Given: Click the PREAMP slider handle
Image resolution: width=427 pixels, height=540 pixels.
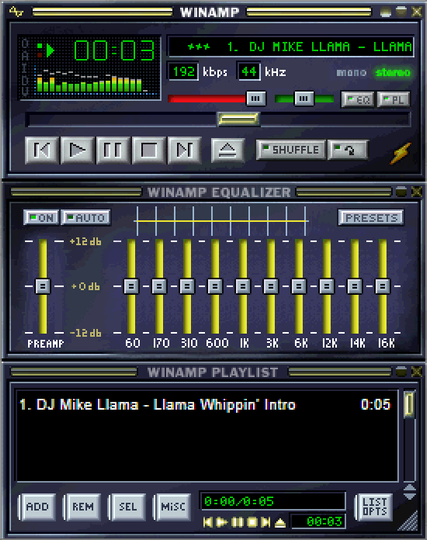Looking at the screenshot, I should coord(43,286).
